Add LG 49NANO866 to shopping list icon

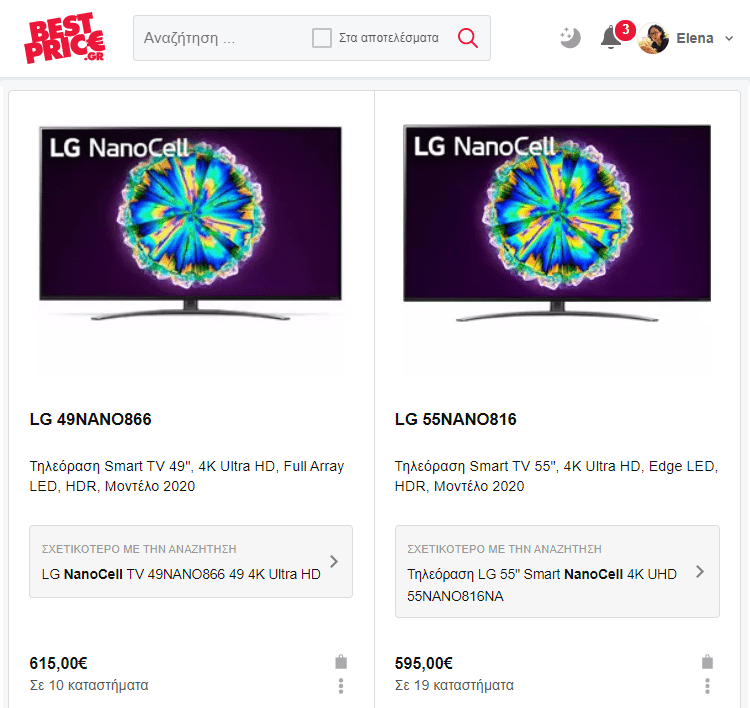(341, 662)
